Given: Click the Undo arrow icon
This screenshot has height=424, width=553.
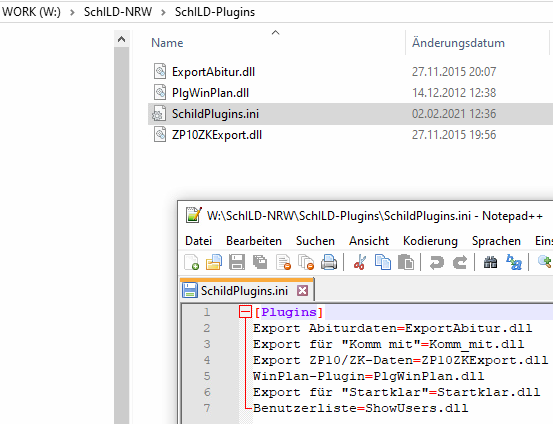Looking at the screenshot, I should [437, 262].
